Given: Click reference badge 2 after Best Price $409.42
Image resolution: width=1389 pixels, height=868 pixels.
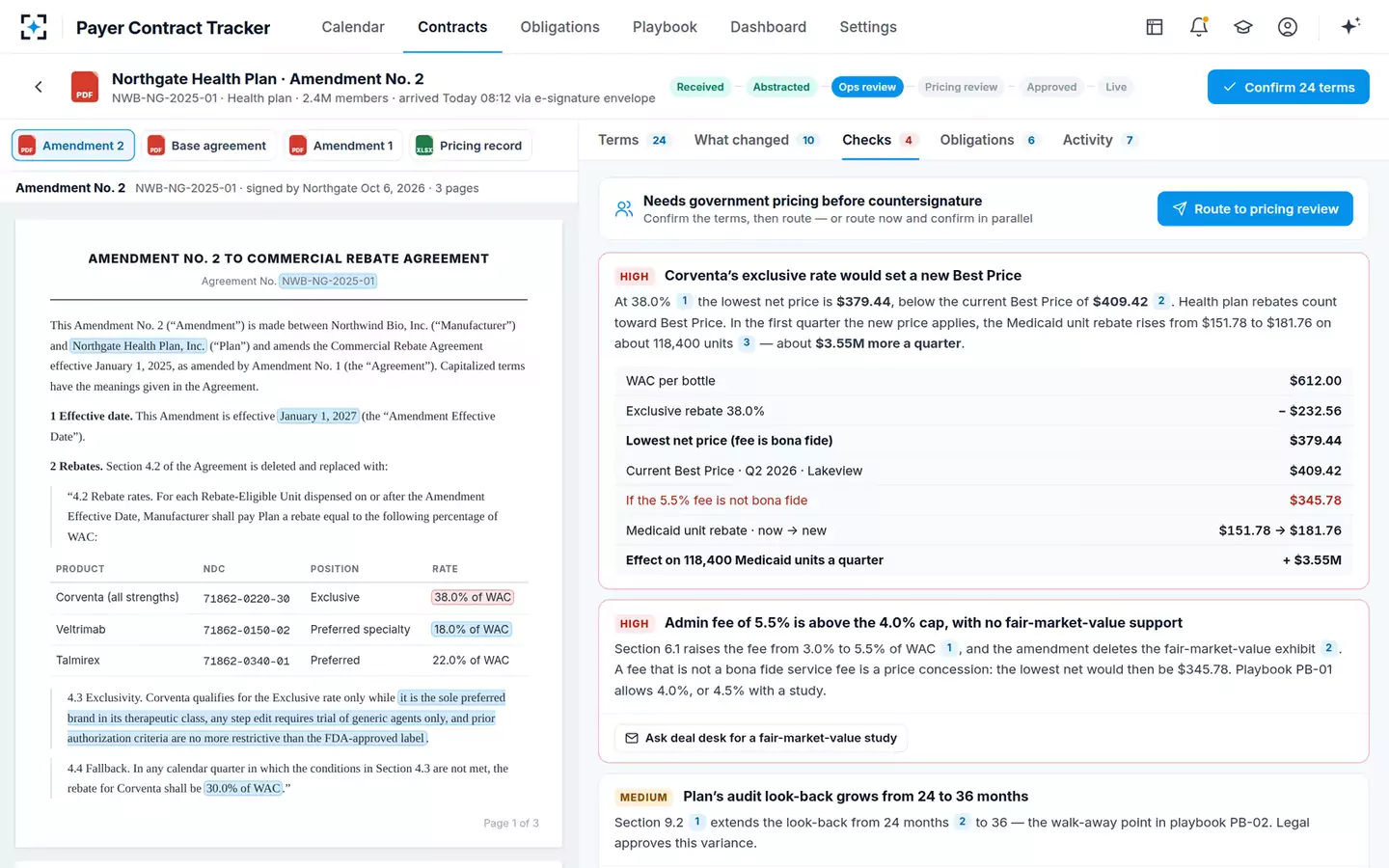Looking at the screenshot, I should tap(1161, 301).
